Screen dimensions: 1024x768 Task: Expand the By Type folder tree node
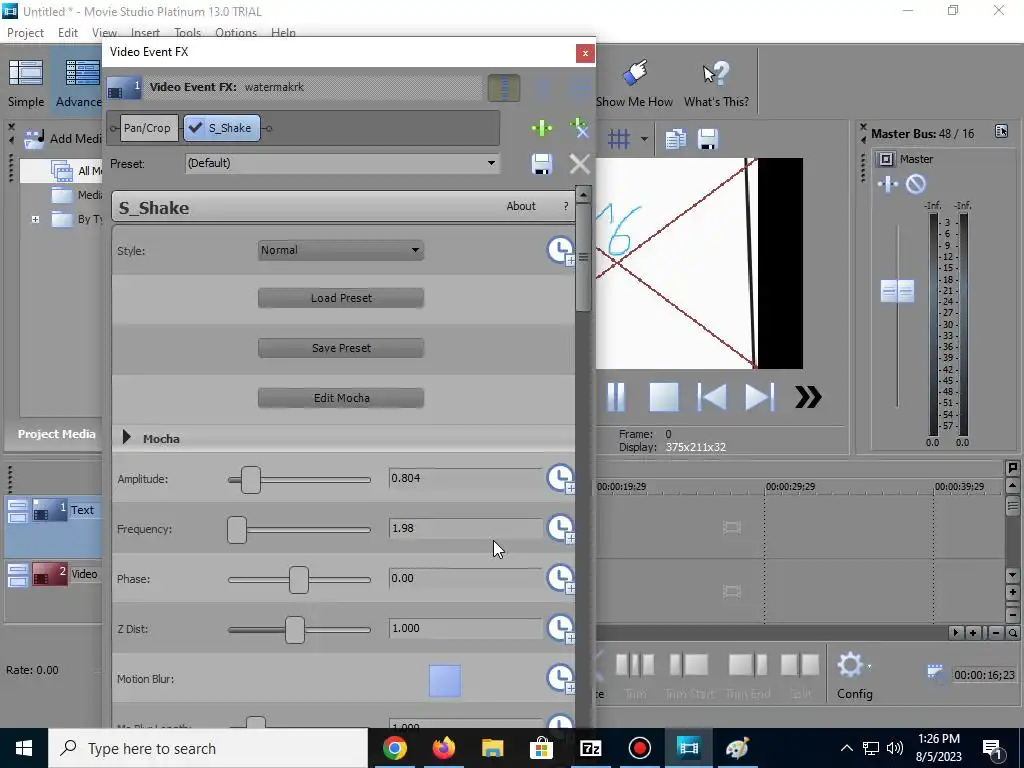tap(35, 219)
